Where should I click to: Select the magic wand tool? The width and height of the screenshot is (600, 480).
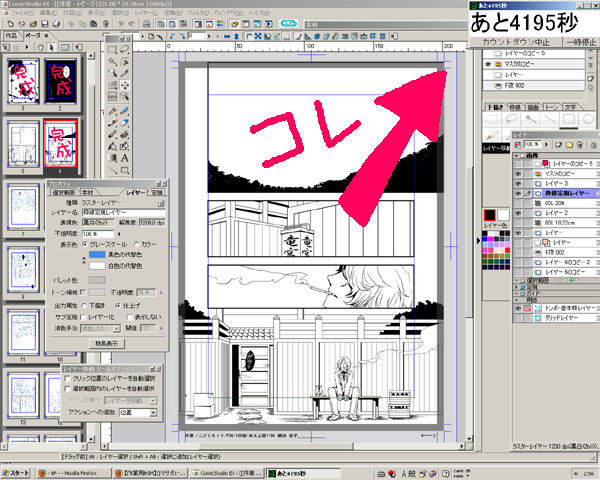[x=112, y=62]
